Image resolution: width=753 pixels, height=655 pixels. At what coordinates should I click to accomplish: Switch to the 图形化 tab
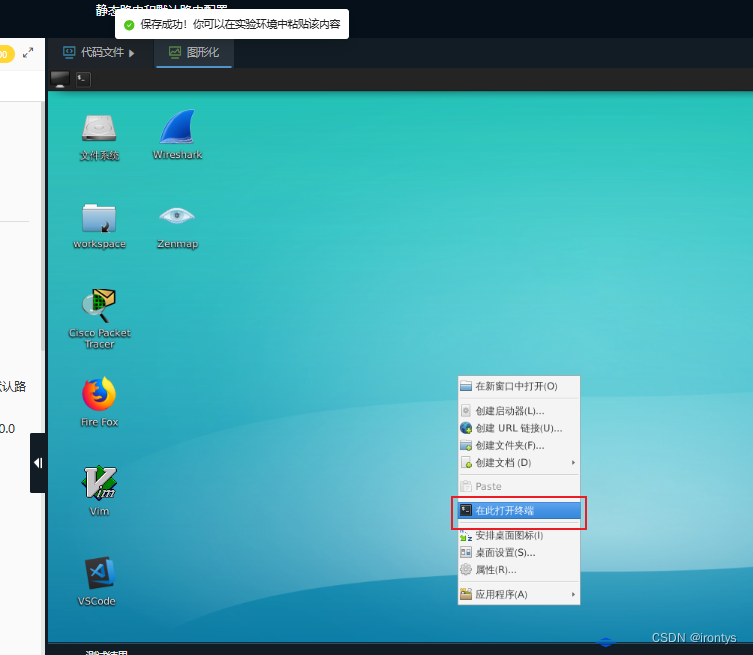tap(194, 52)
